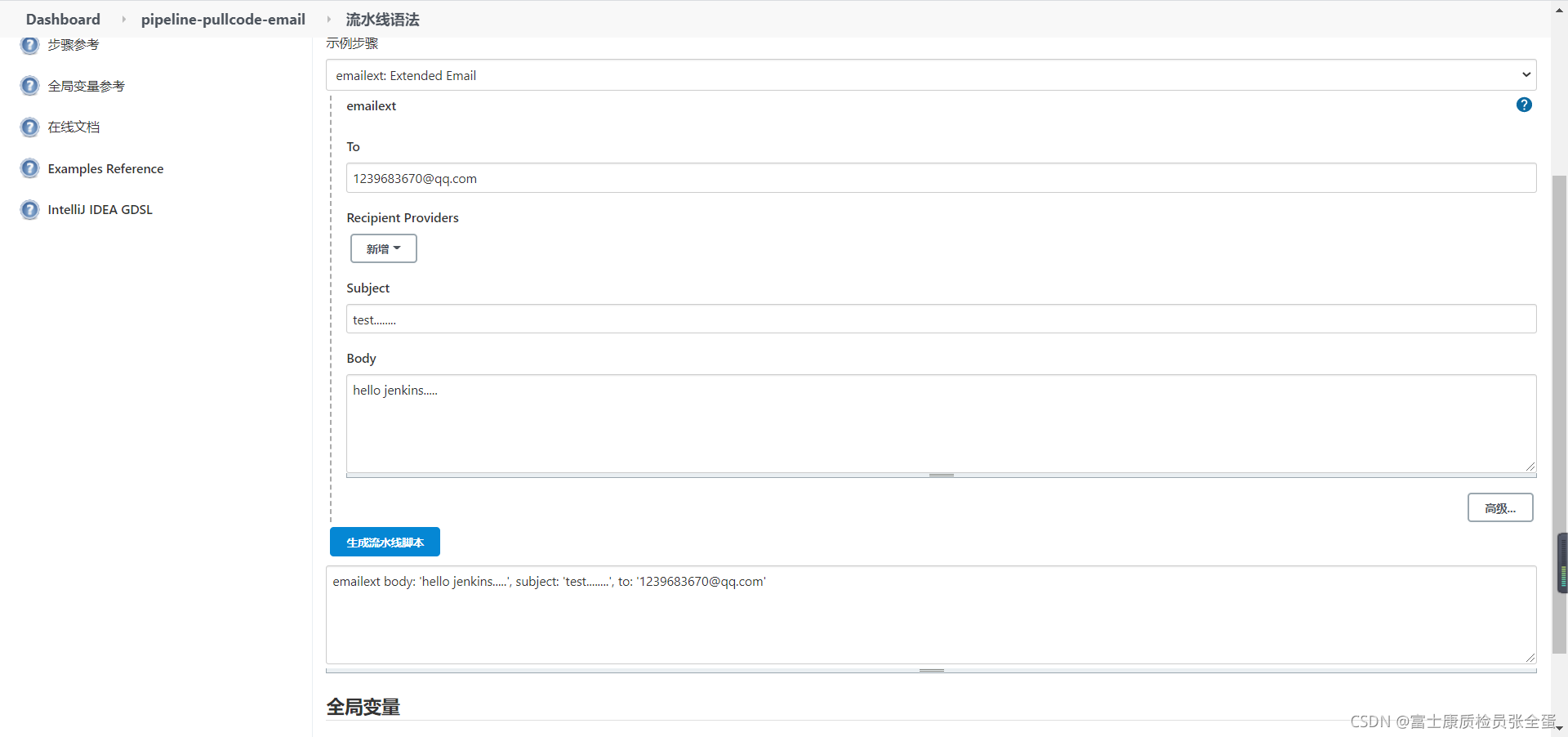Click the Recipient Providers label

click(x=403, y=217)
